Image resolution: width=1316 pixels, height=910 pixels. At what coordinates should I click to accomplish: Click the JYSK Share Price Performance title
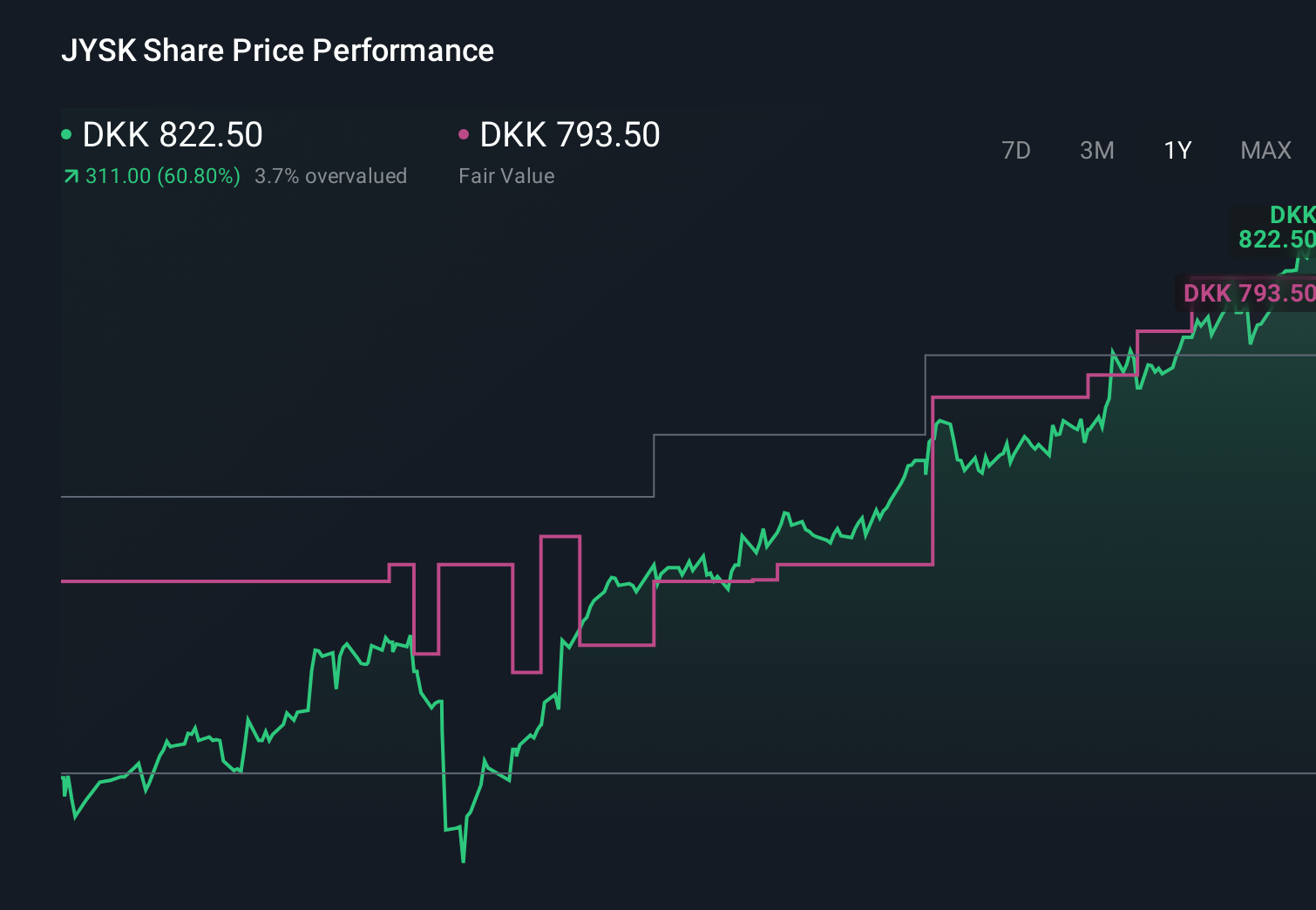(277, 51)
